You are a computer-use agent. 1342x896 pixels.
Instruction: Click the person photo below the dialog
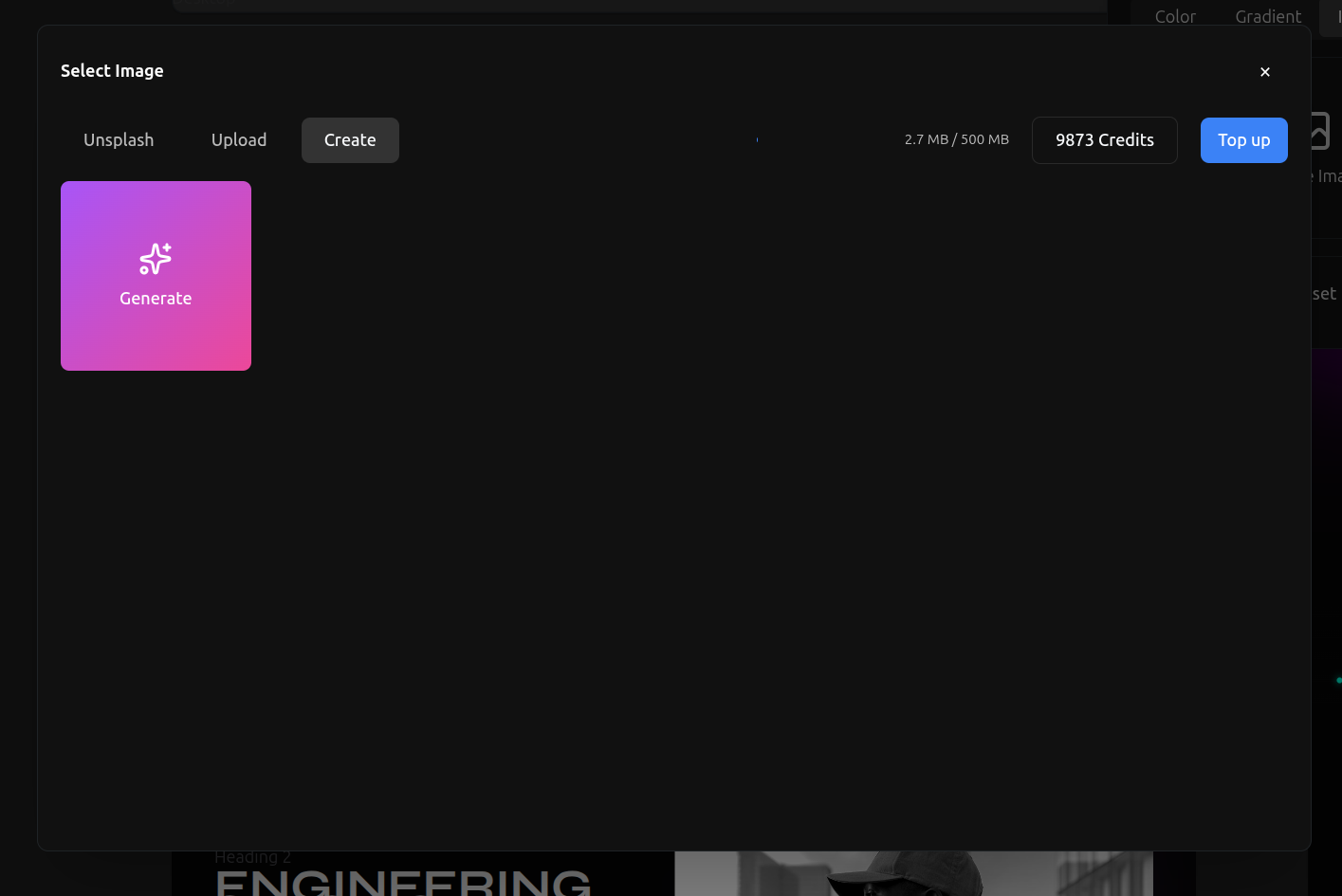click(912, 873)
